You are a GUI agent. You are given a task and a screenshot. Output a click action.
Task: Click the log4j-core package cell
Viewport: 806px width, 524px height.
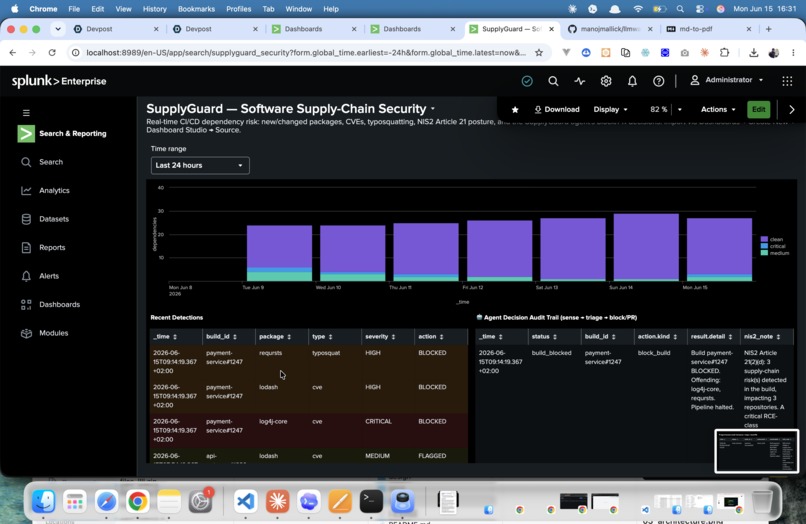click(x=273, y=422)
